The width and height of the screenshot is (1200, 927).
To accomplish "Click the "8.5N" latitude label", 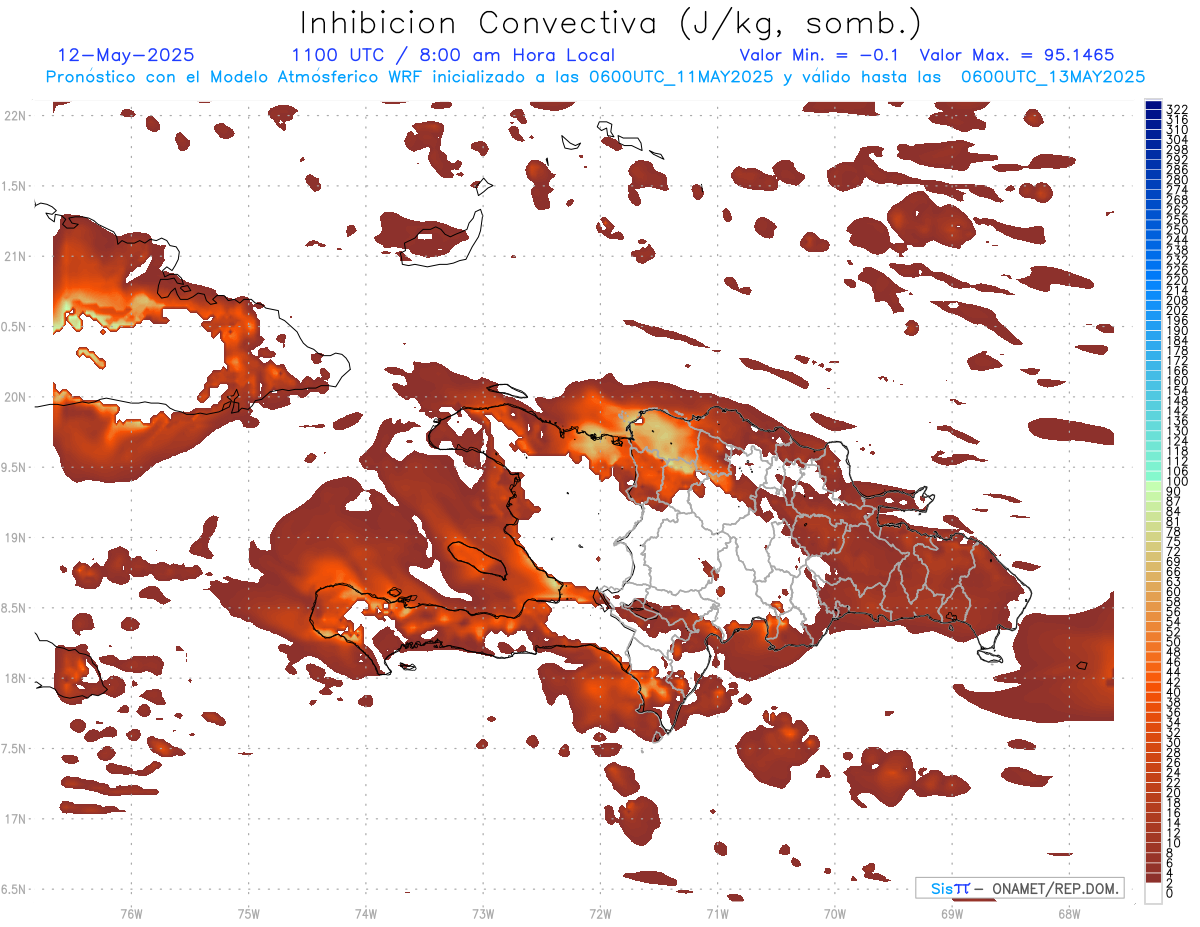I will click(x=15, y=608).
